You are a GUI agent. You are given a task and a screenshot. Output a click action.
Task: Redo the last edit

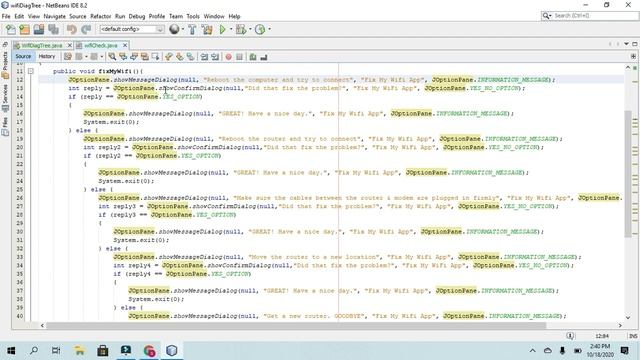[x=86, y=29]
